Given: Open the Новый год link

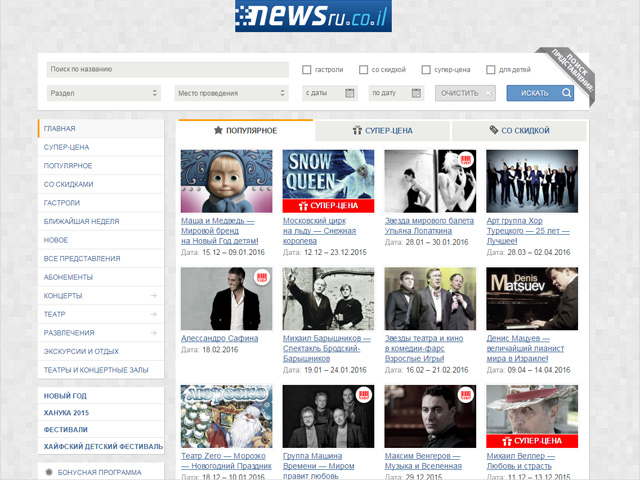Looking at the screenshot, I should (65, 396).
